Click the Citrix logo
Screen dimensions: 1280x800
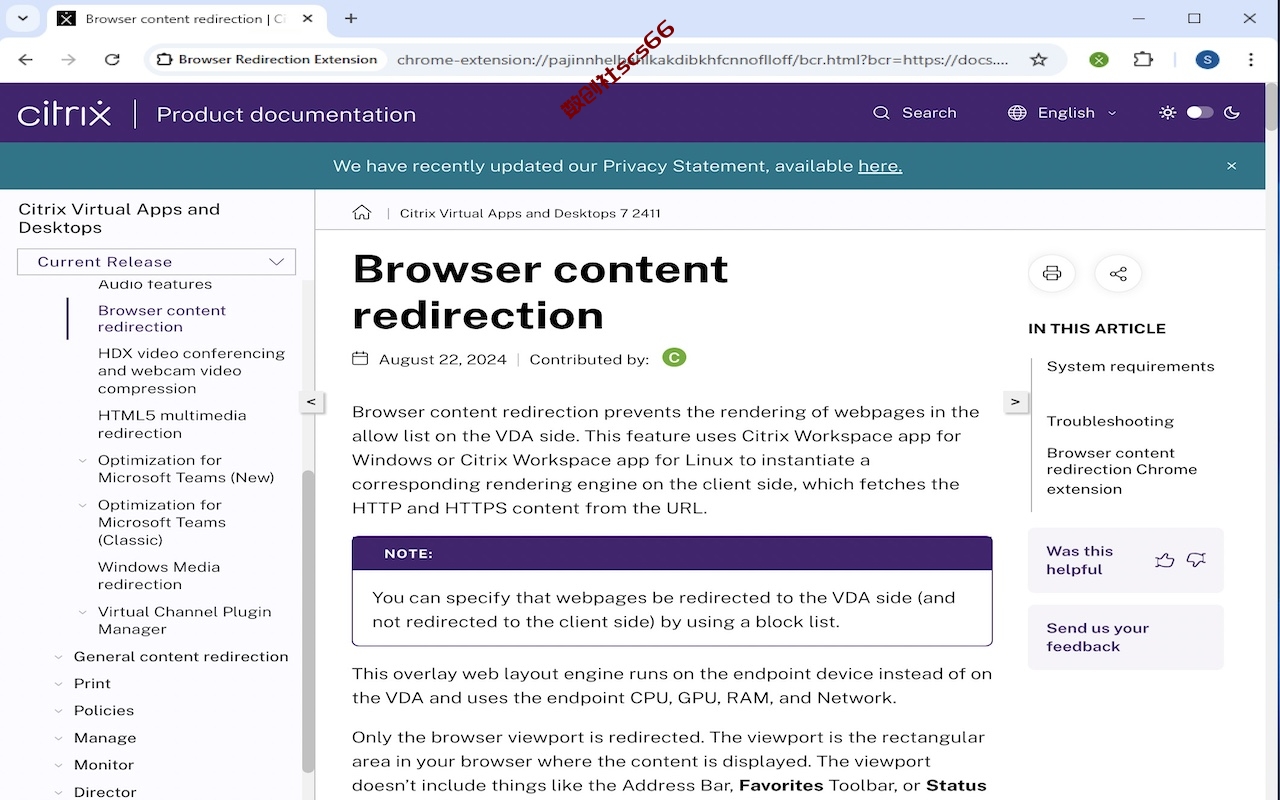click(x=64, y=113)
